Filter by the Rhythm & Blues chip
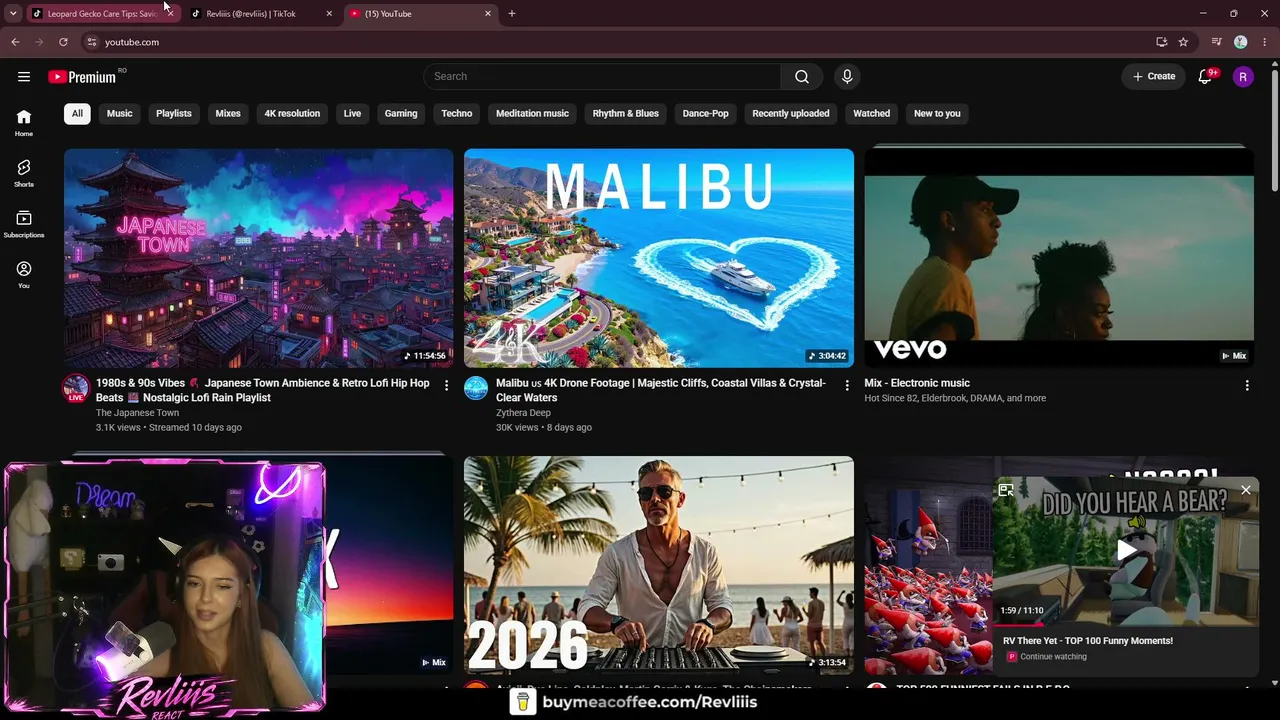 [626, 113]
